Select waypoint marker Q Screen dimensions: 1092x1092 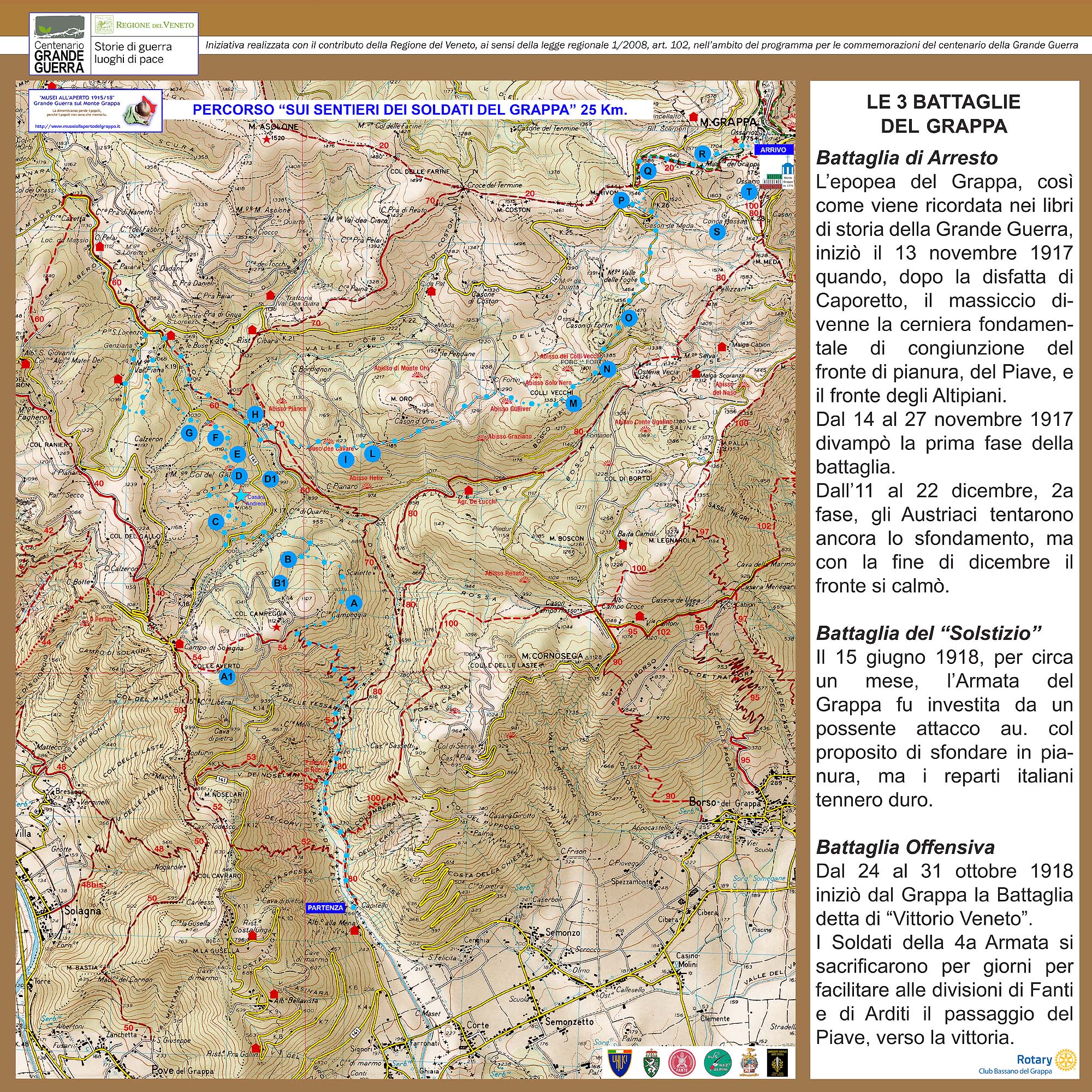[648, 170]
